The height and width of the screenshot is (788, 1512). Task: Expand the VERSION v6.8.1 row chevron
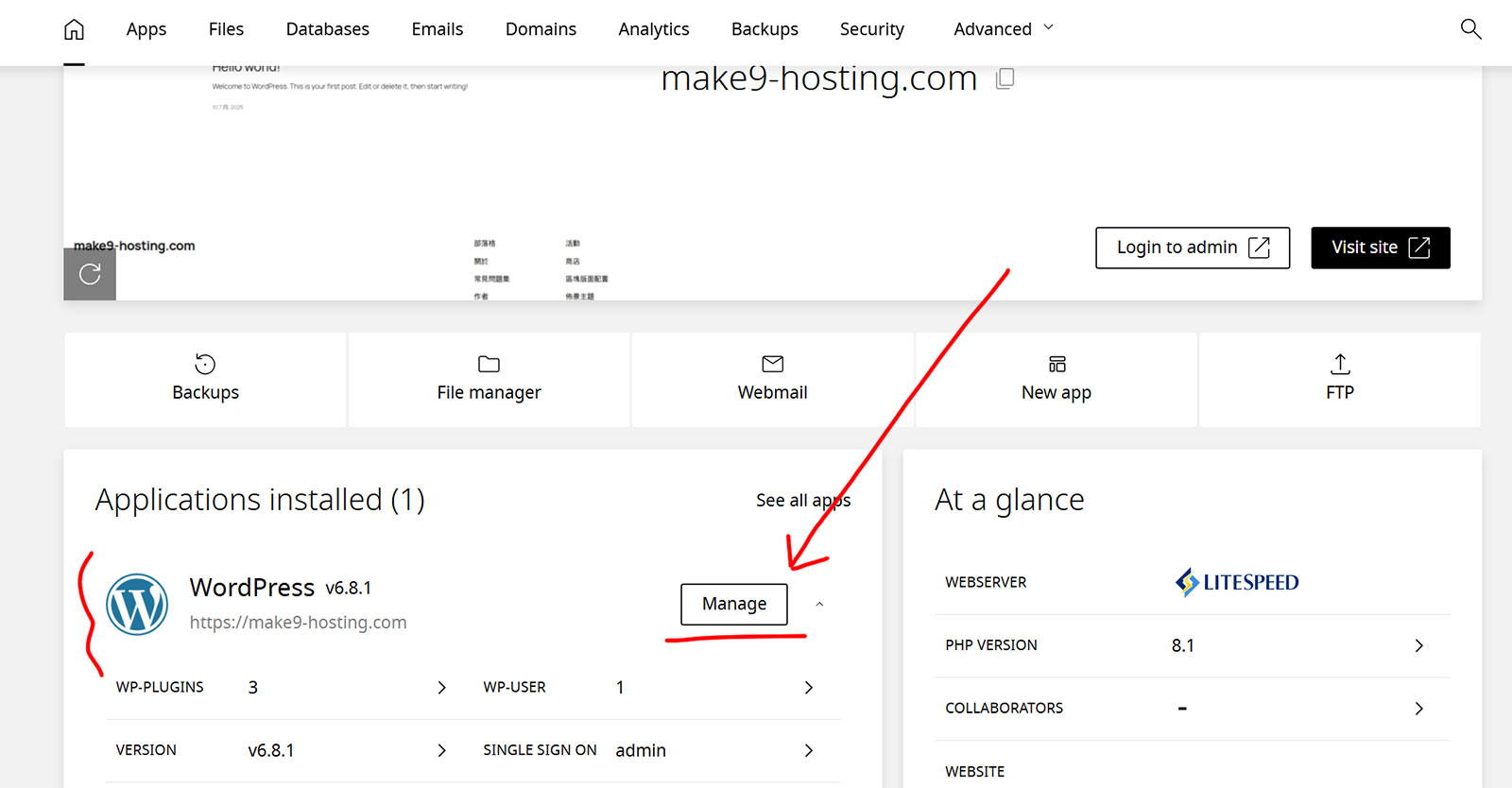441,750
